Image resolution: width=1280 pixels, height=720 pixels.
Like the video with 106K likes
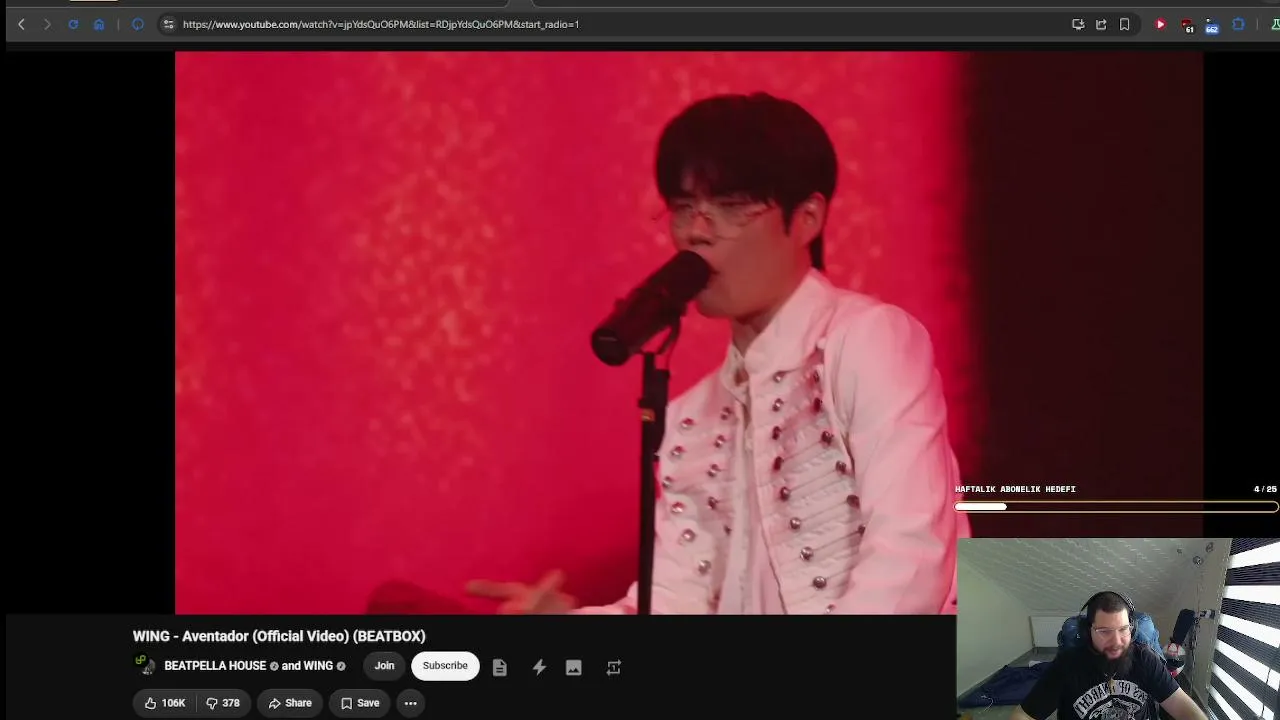pos(164,703)
